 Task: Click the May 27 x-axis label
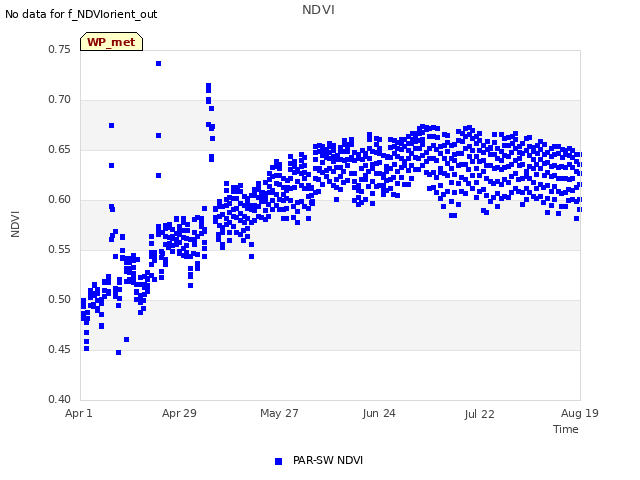click(x=279, y=413)
